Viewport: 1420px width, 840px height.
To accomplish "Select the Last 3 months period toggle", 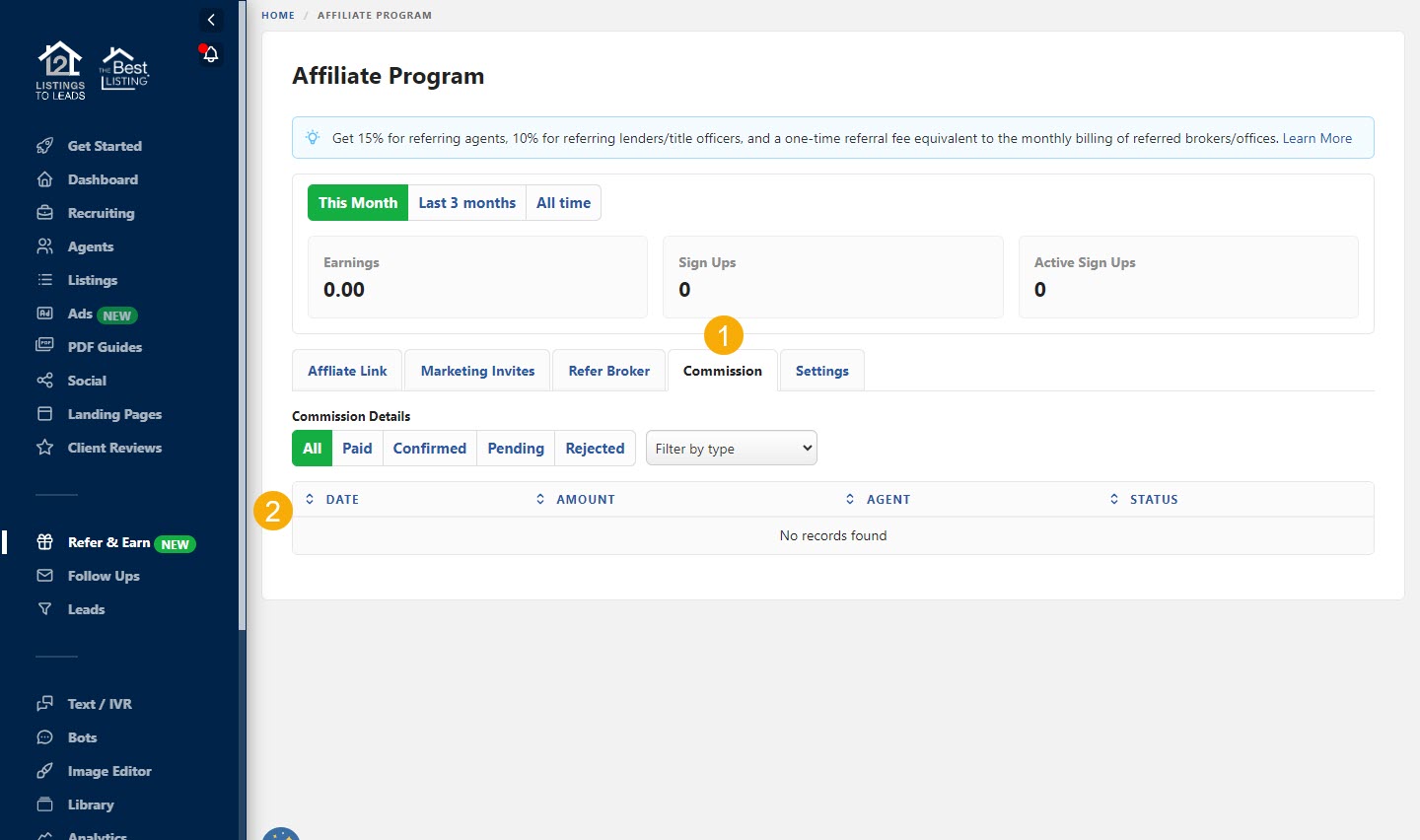I will click(466, 203).
